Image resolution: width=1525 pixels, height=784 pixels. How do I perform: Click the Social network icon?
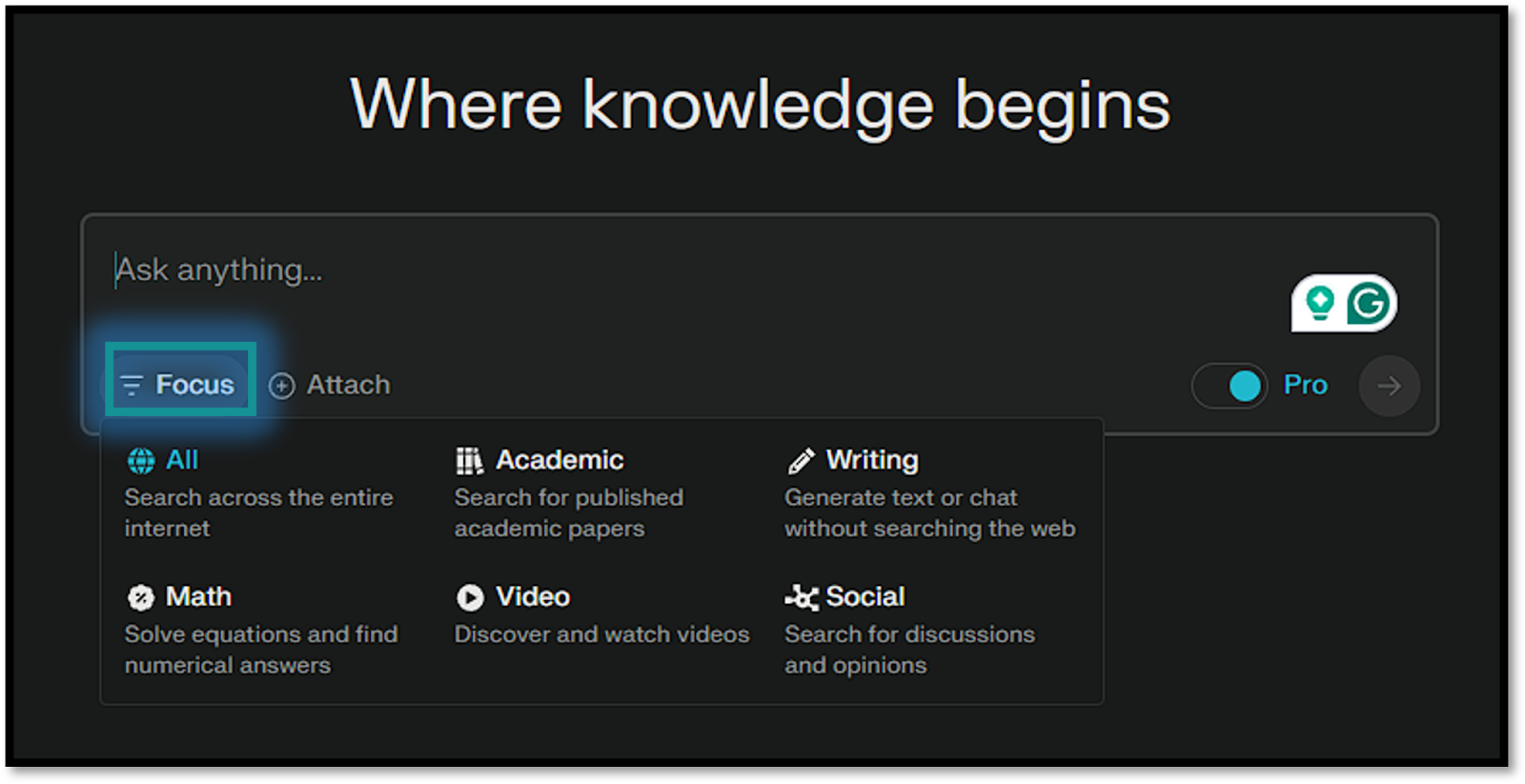(801, 597)
